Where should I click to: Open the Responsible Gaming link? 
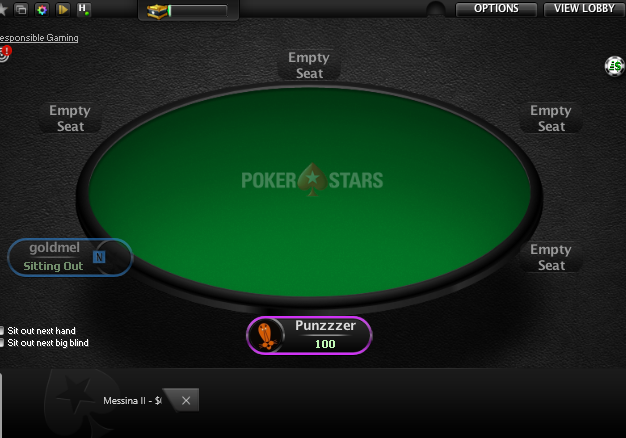pyautogui.click(x=39, y=38)
